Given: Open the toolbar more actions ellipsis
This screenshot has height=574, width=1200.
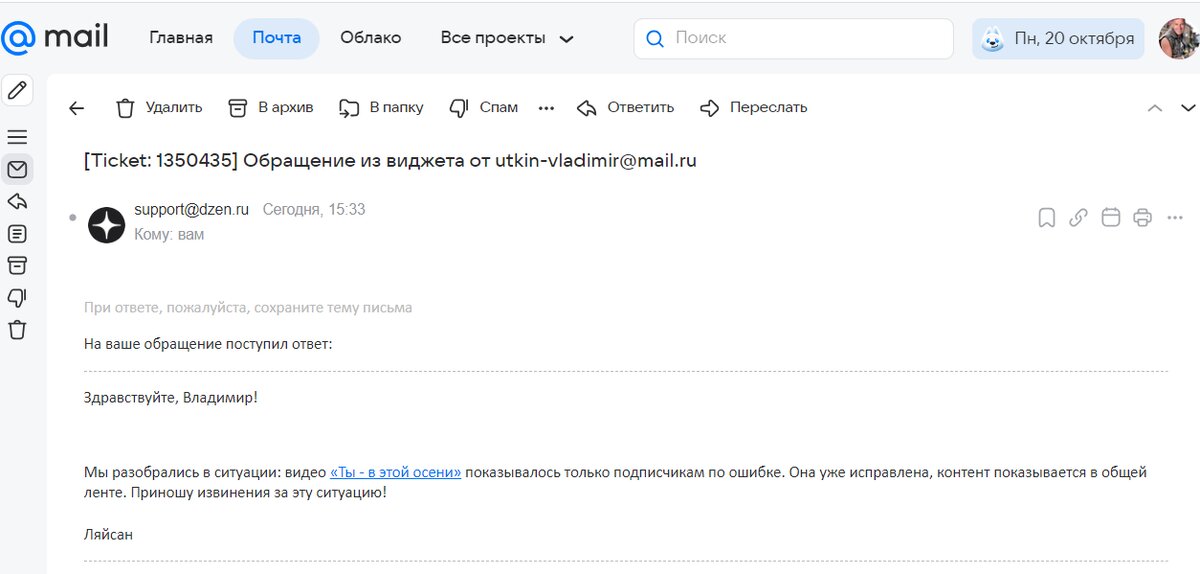Looking at the screenshot, I should 546,108.
